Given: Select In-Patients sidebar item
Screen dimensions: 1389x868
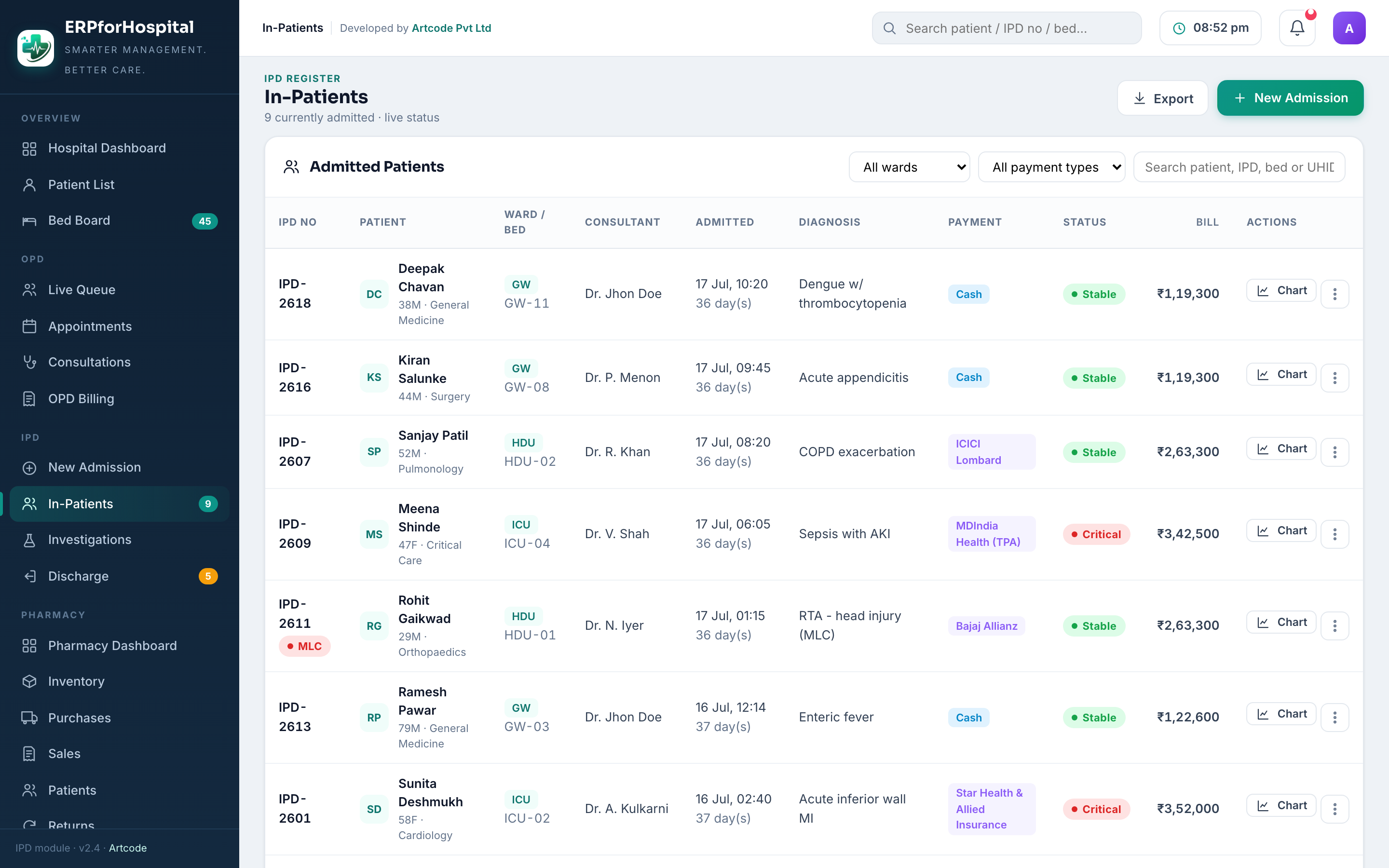Looking at the screenshot, I should coord(120,504).
